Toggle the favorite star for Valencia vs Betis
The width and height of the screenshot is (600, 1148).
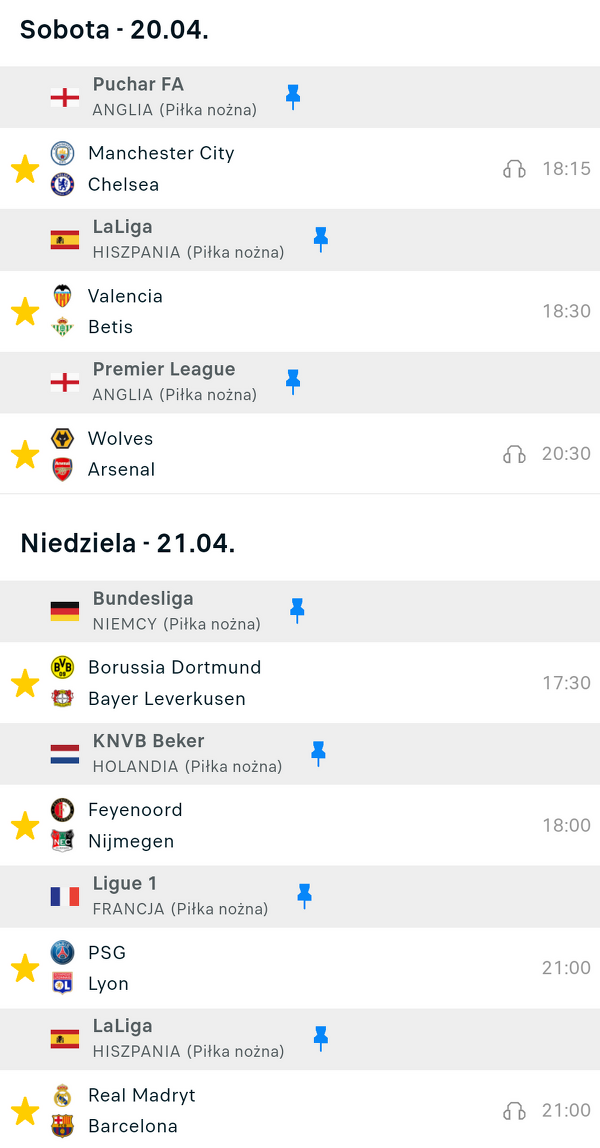click(25, 311)
